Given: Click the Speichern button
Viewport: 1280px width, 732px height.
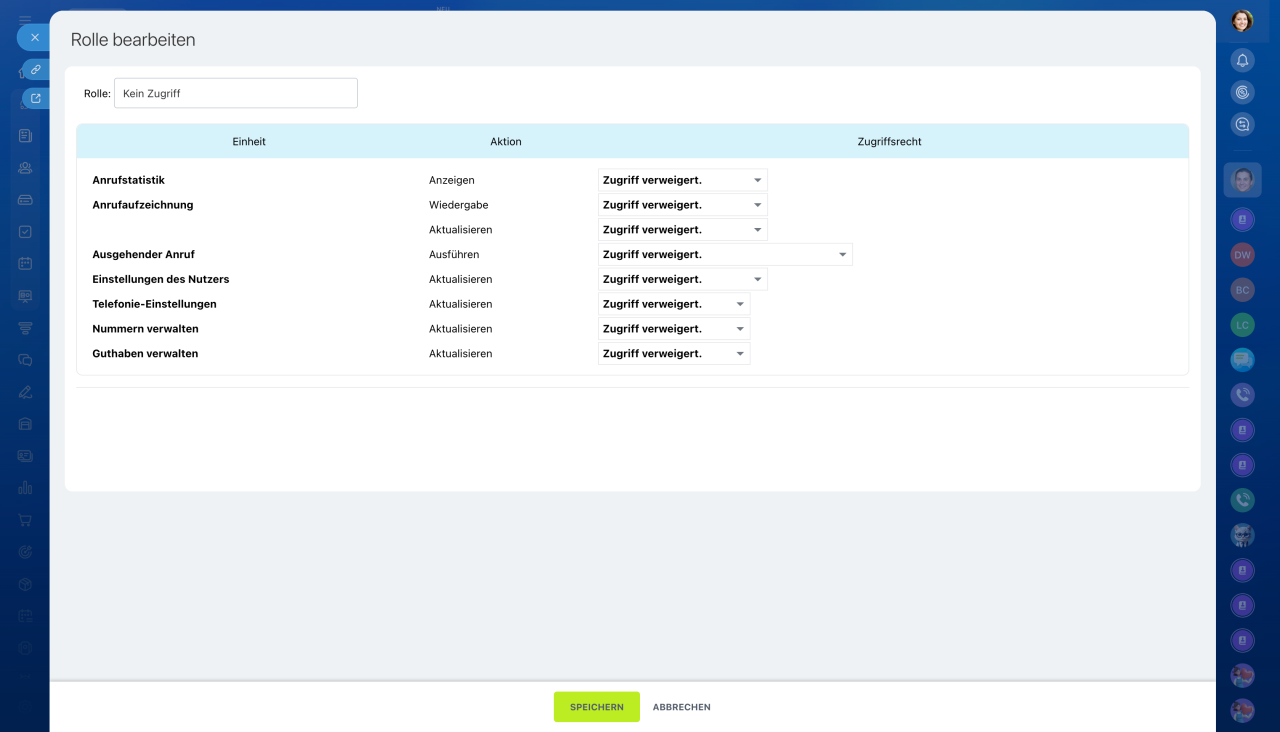Looking at the screenshot, I should click(596, 707).
